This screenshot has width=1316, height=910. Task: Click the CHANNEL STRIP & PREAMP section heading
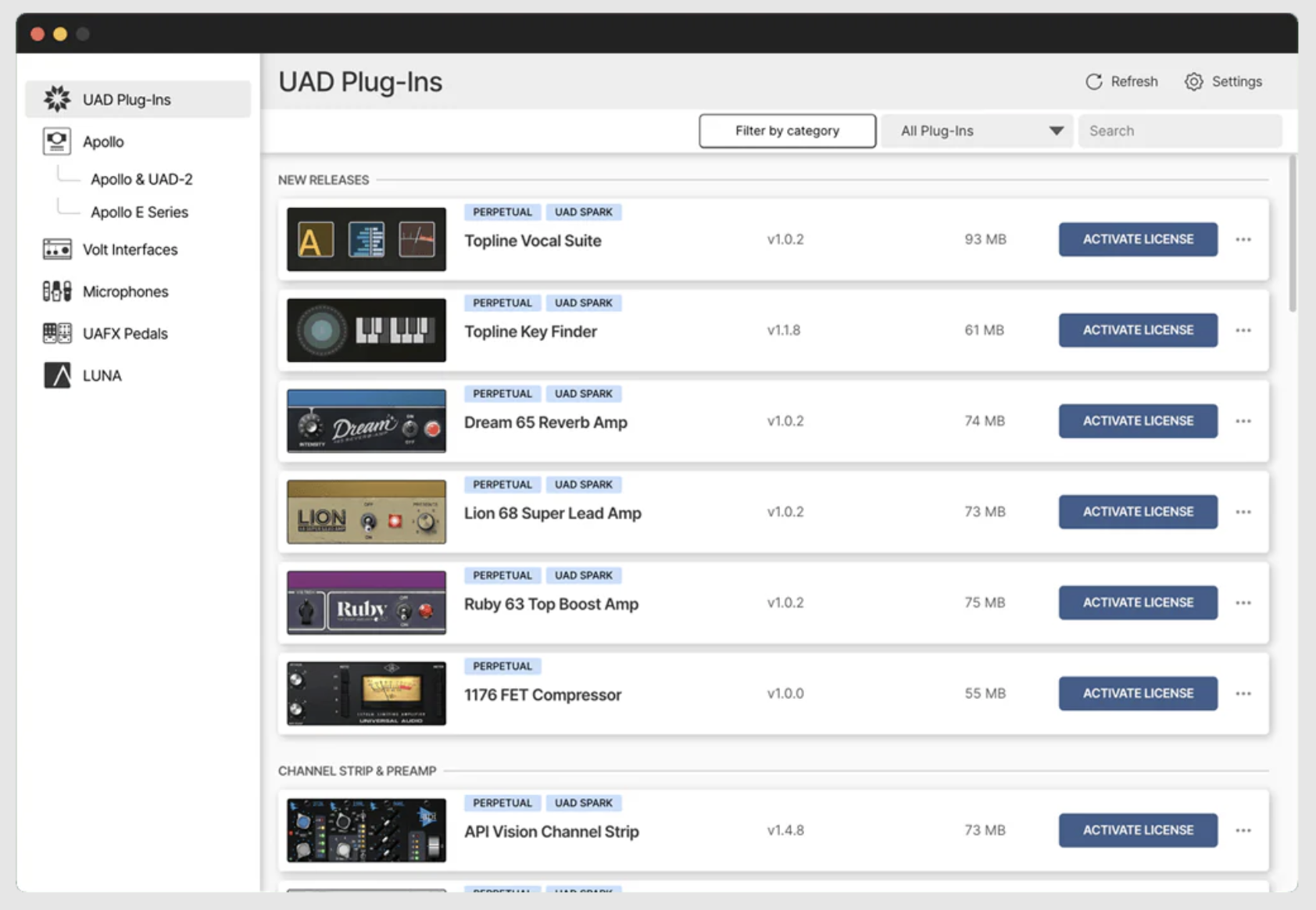[357, 771]
